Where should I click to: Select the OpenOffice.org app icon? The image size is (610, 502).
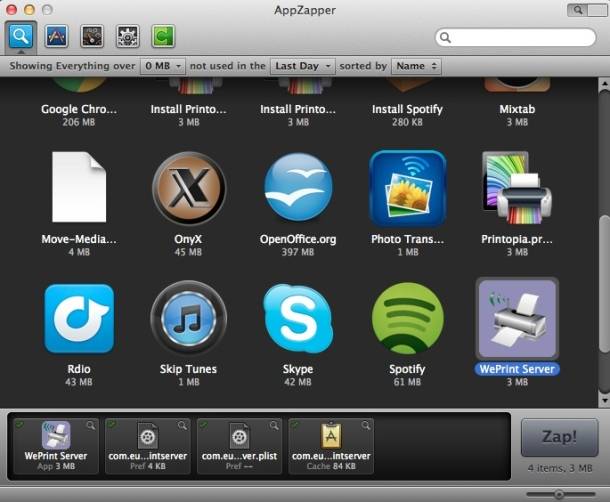click(x=298, y=187)
